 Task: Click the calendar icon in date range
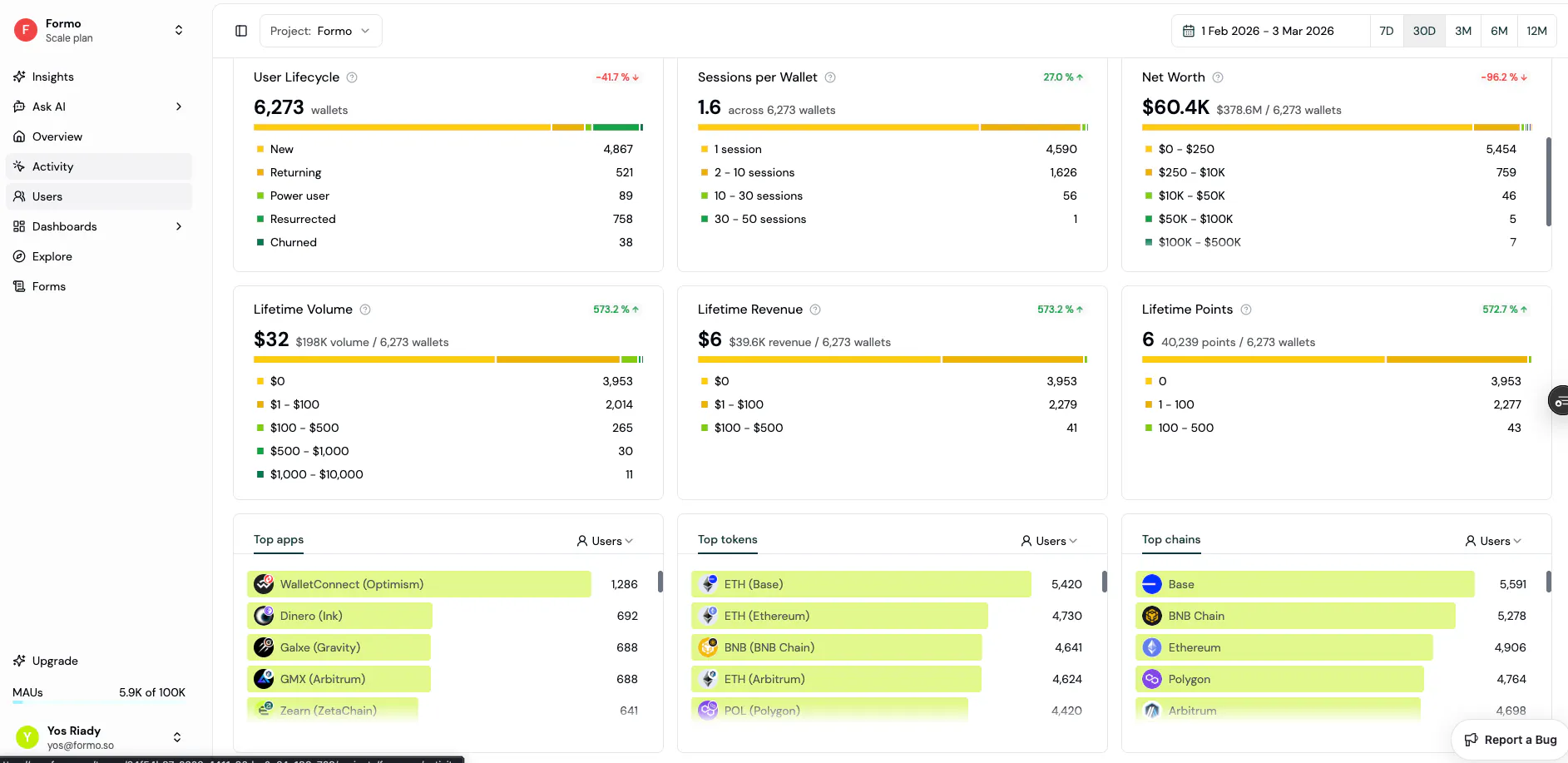(x=1189, y=31)
